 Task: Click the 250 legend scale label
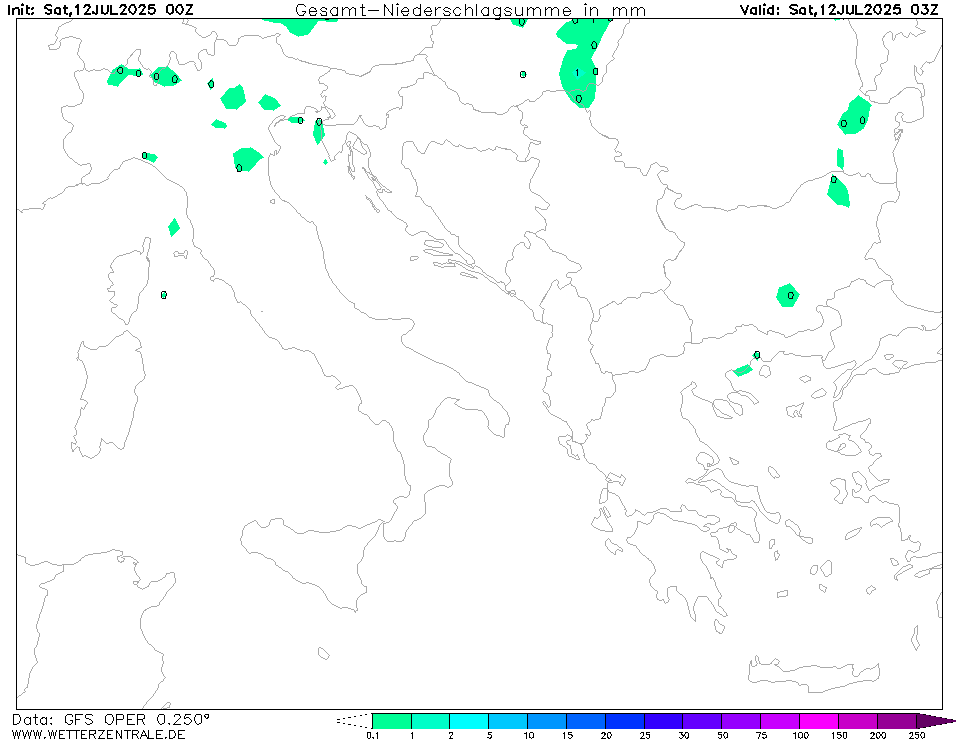(x=917, y=735)
